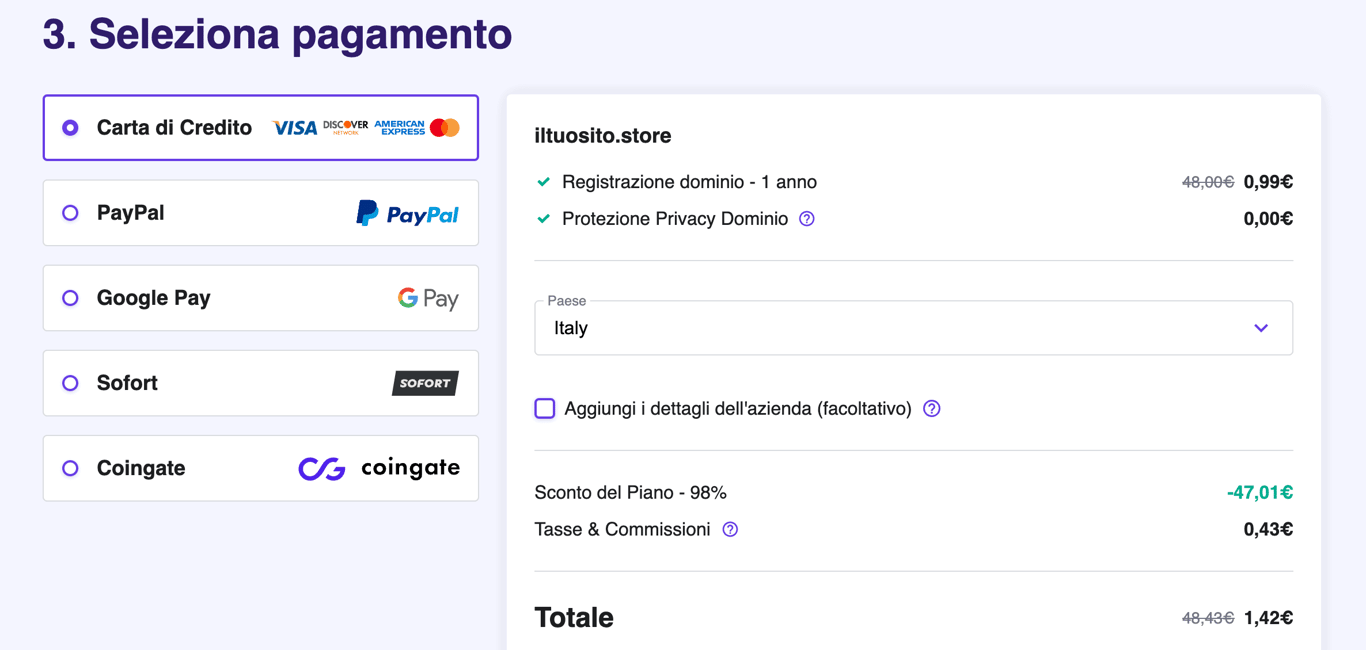Click the Google Pay logo
This screenshot has width=1366, height=650.
click(x=428, y=297)
